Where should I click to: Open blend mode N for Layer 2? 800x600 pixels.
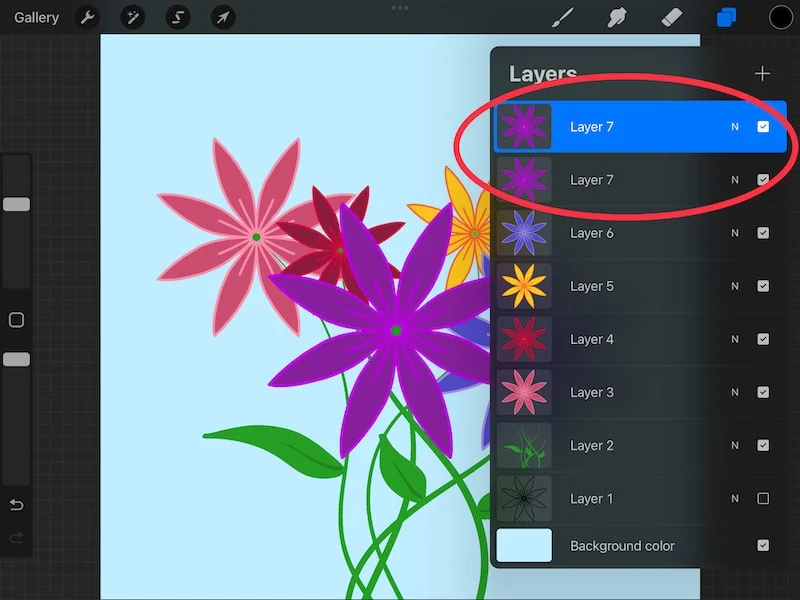tap(735, 445)
